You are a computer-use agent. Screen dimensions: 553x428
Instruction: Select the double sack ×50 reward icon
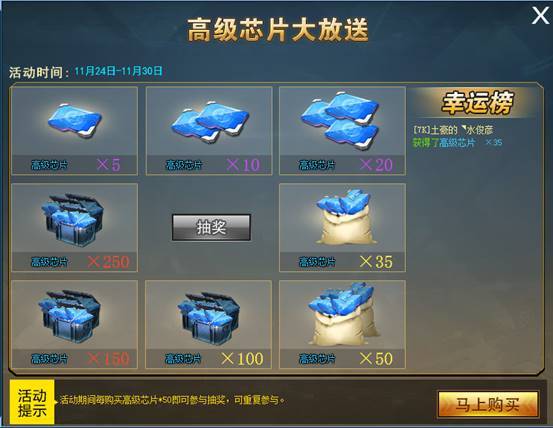pyautogui.click(x=343, y=314)
